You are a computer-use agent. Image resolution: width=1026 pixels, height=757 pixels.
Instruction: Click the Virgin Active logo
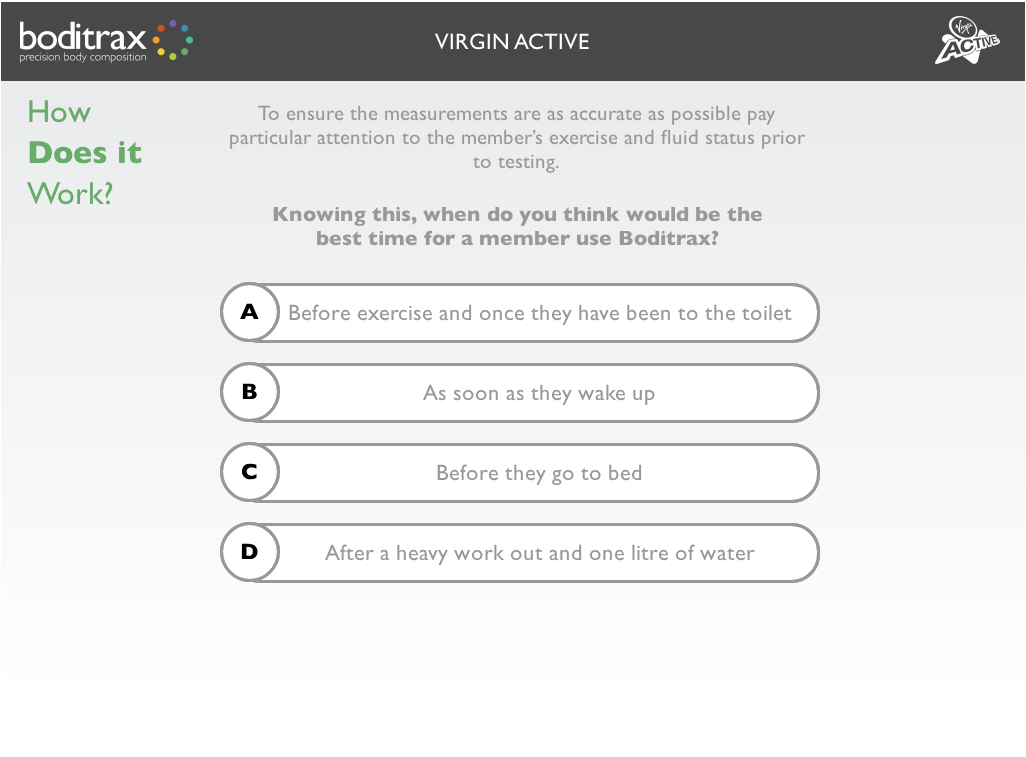966,41
